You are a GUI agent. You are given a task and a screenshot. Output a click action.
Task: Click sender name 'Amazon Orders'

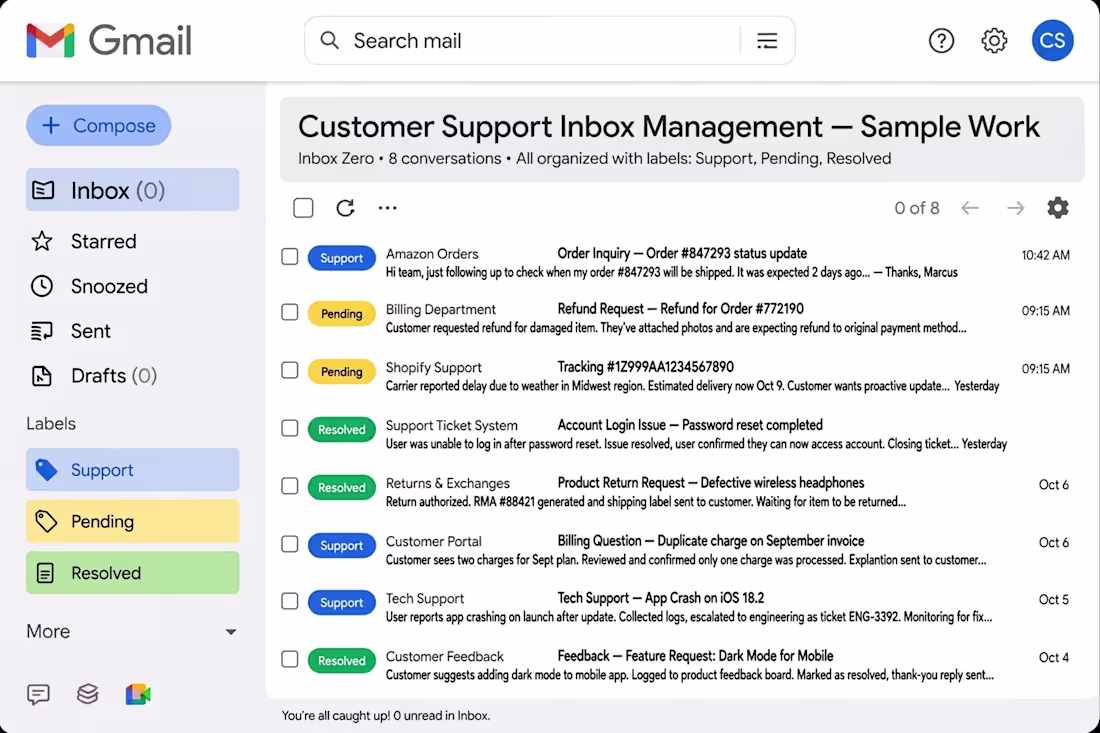coord(432,254)
